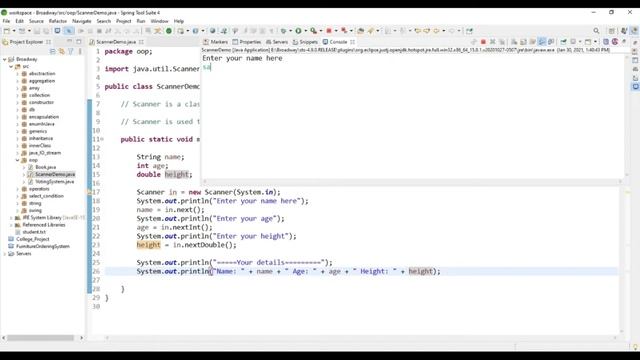
Task: Open the New file dropdown arrow
Action: click(x=14, y=31)
